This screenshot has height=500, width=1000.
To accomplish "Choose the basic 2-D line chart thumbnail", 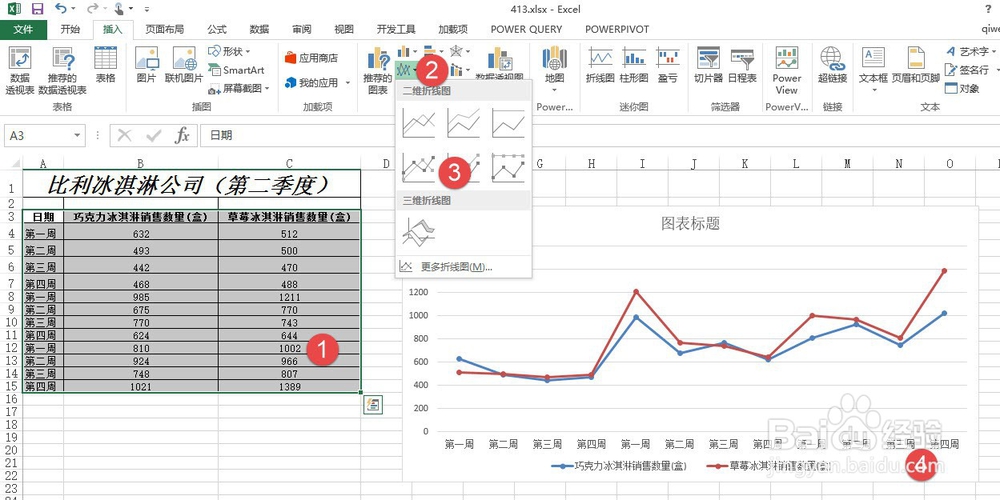I will (418, 123).
